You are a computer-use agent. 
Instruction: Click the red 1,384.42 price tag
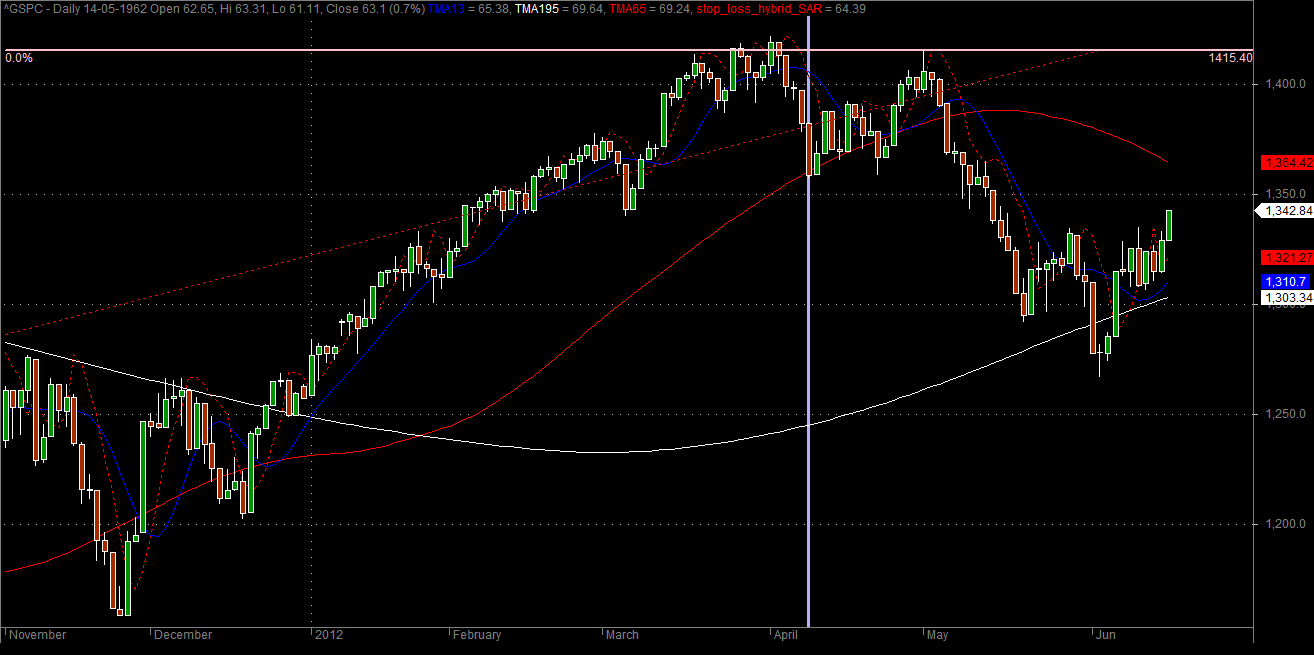pyautogui.click(x=1287, y=162)
